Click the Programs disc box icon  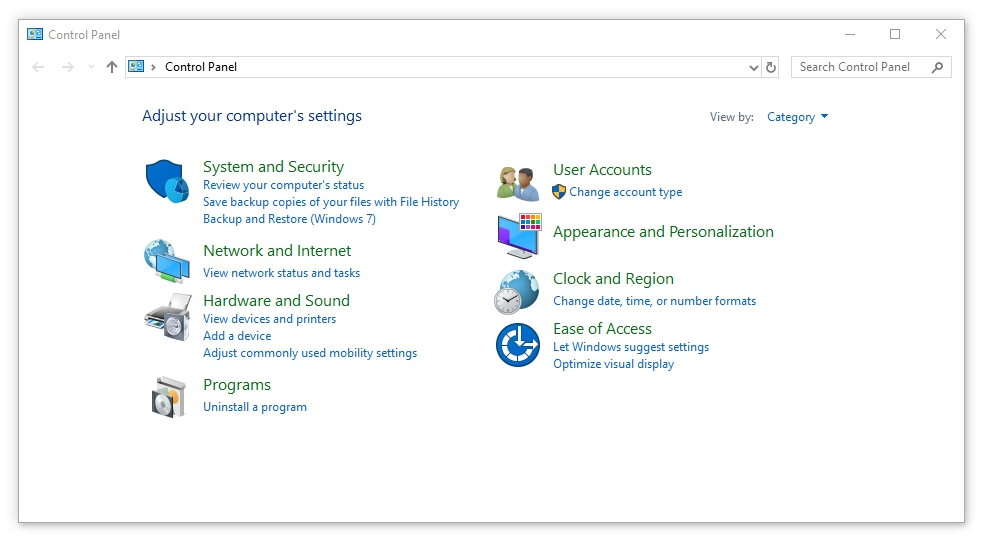[x=169, y=397]
